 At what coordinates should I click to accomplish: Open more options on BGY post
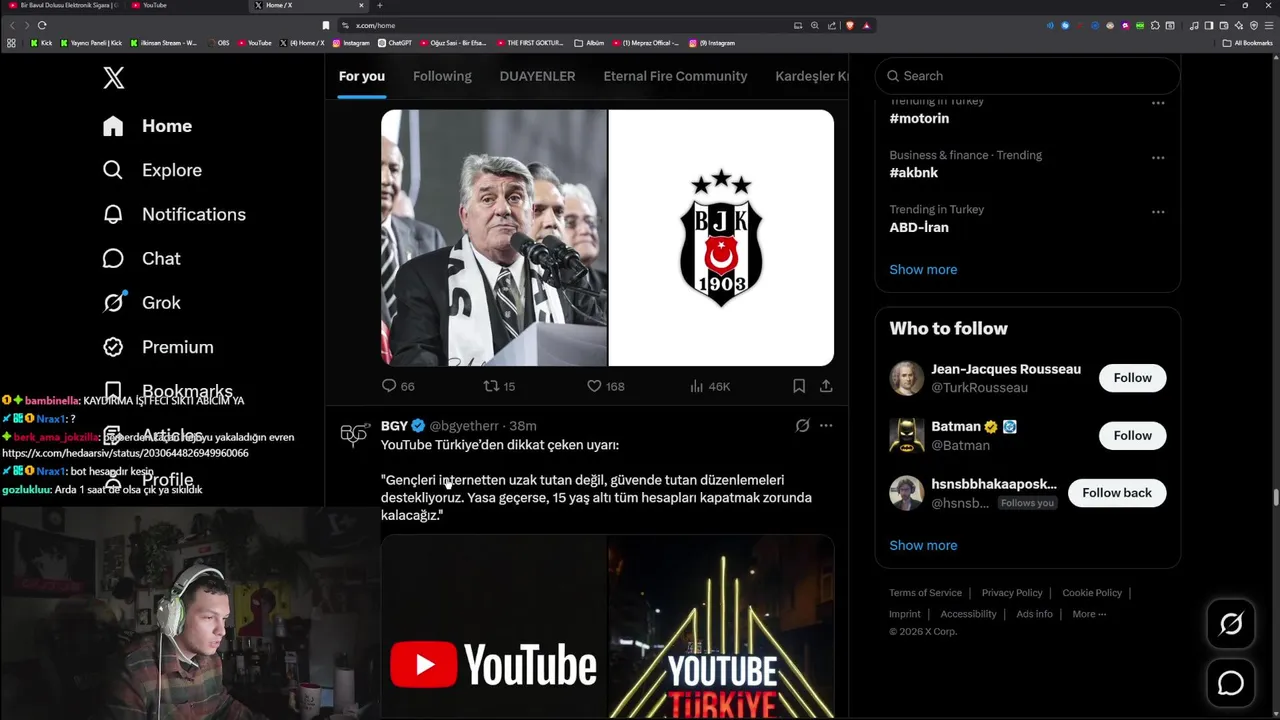826,426
